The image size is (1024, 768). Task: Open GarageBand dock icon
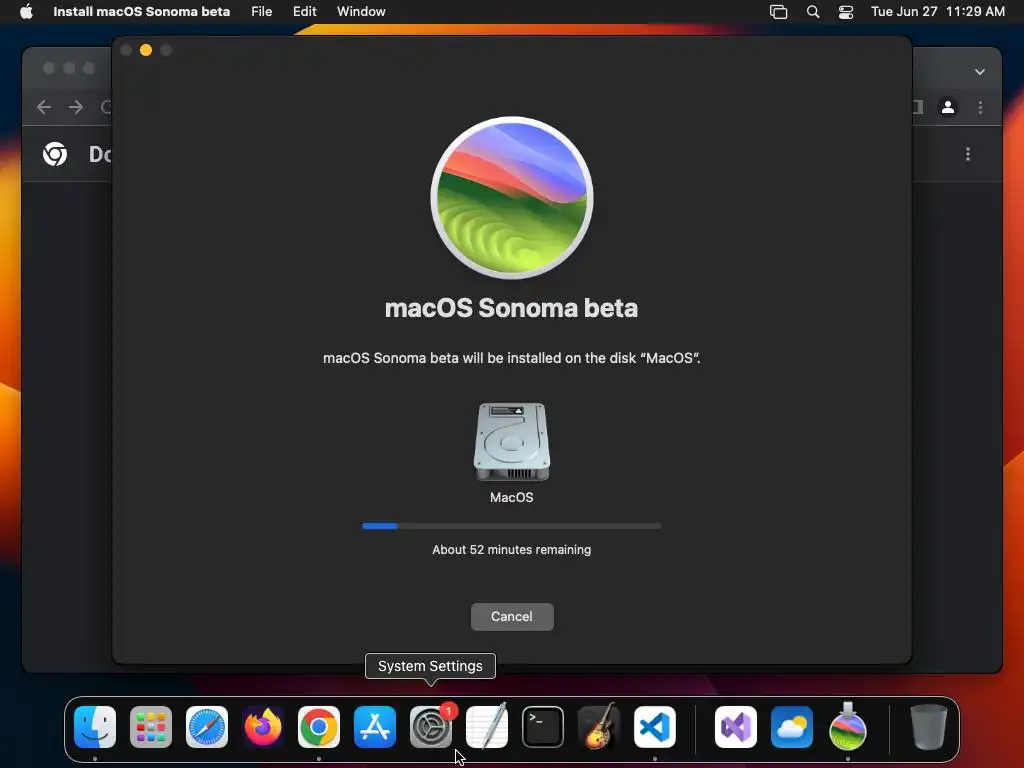click(599, 727)
